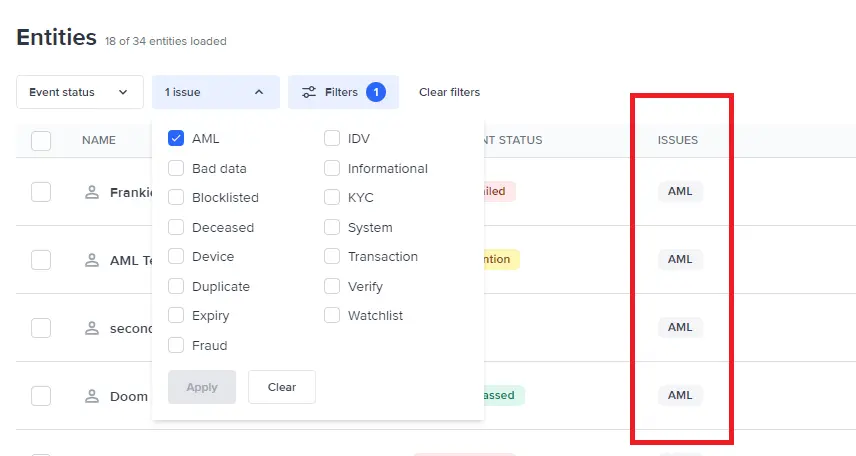856x456 pixels.
Task: Click the person icon beside AML Test entity
Action: tap(93, 260)
